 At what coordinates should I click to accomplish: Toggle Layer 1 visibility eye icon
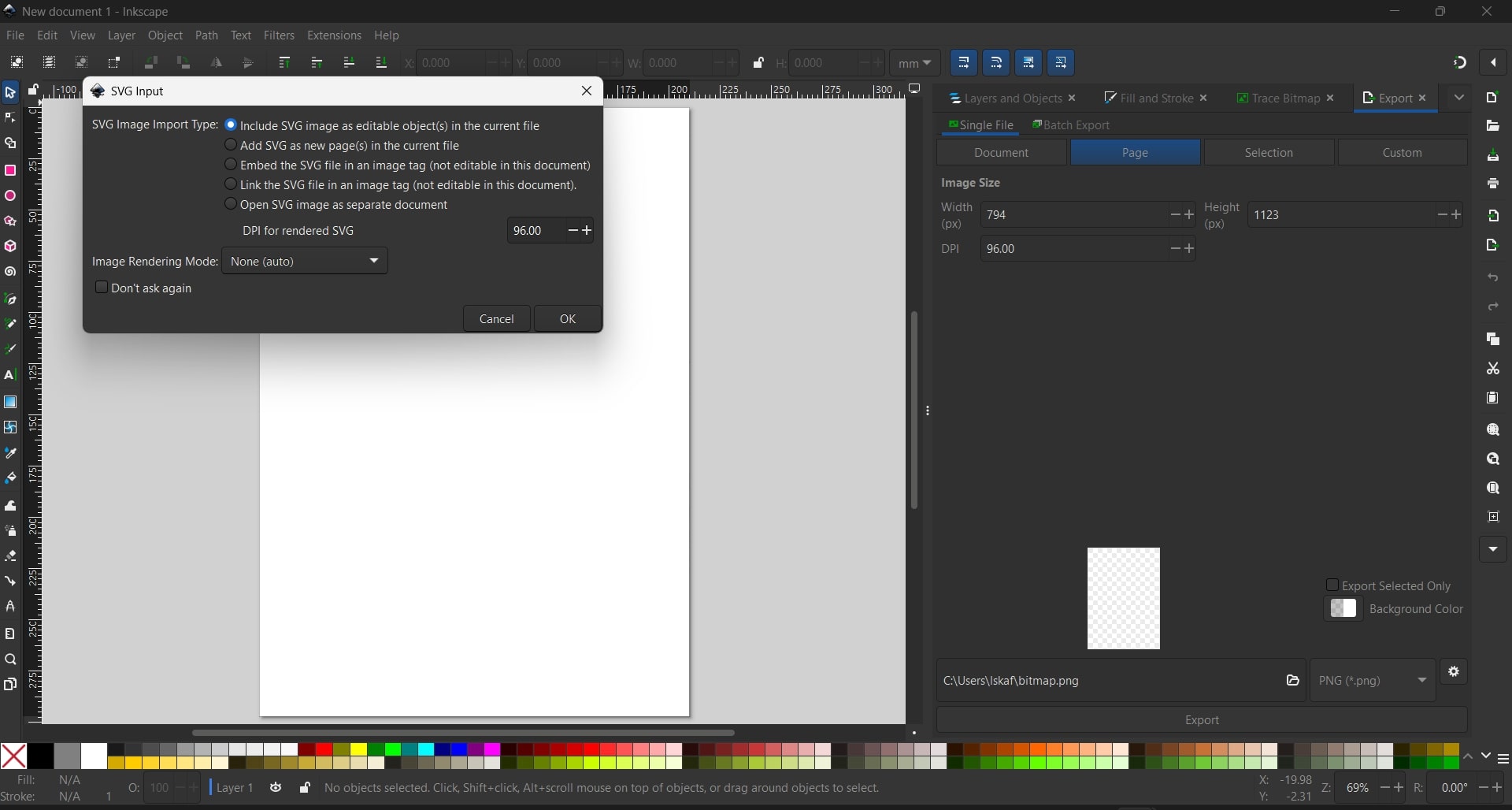(x=276, y=788)
